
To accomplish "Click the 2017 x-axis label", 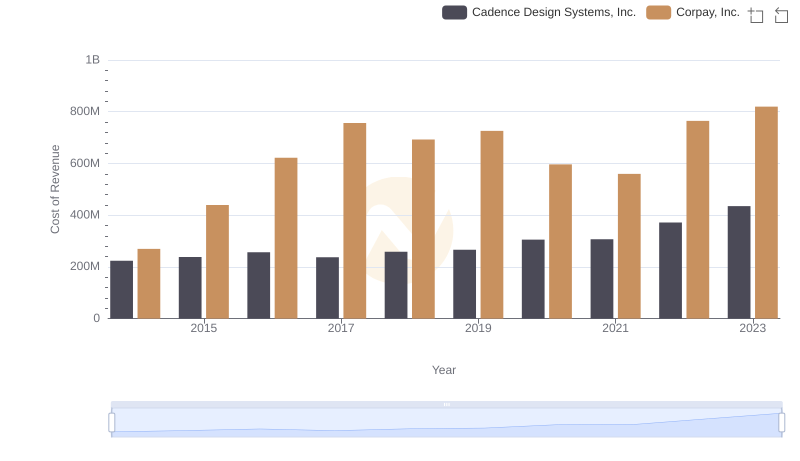I will coord(341,328).
